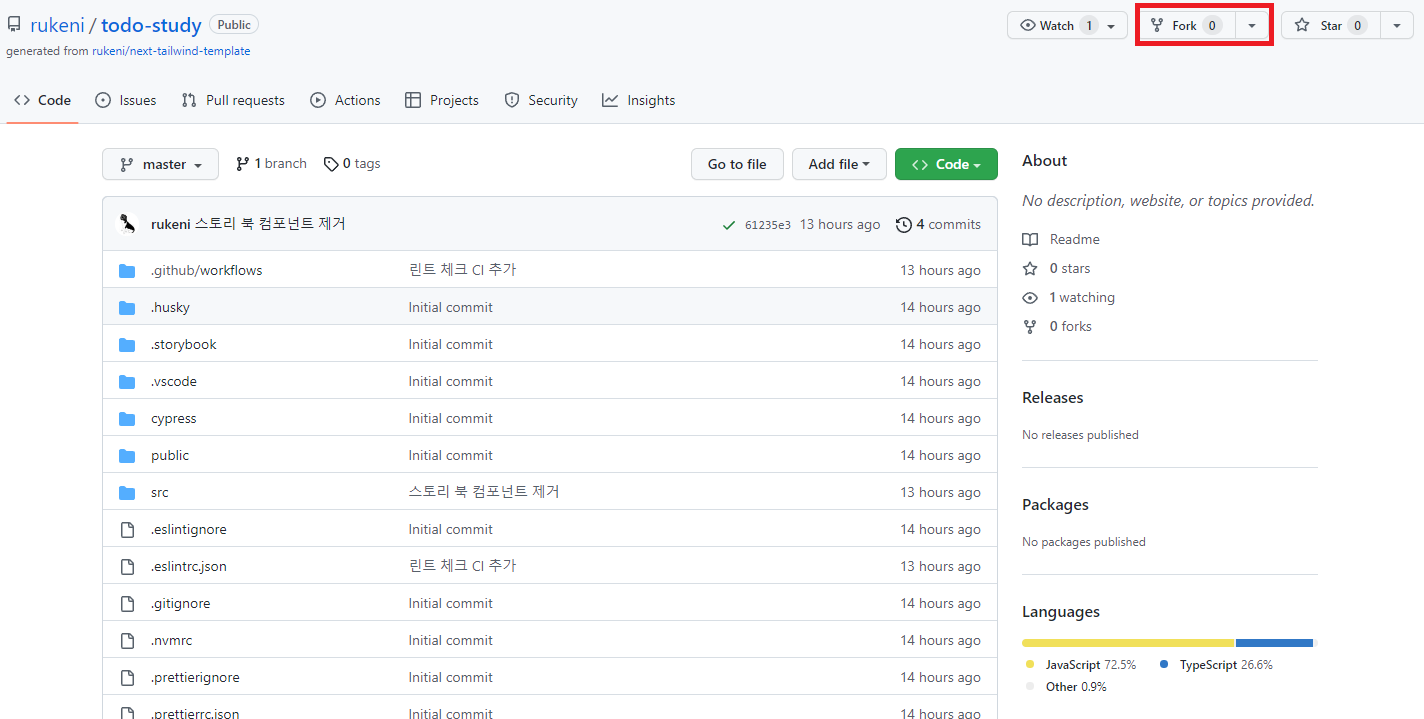
Task: Open the Packages heading link
Action: click(1055, 504)
